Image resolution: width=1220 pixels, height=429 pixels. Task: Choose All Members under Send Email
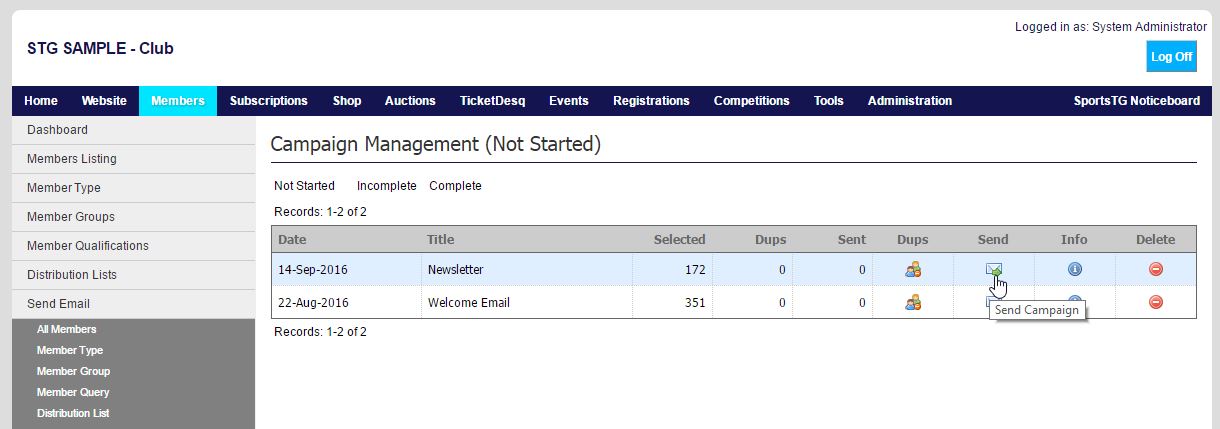(x=67, y=329)
